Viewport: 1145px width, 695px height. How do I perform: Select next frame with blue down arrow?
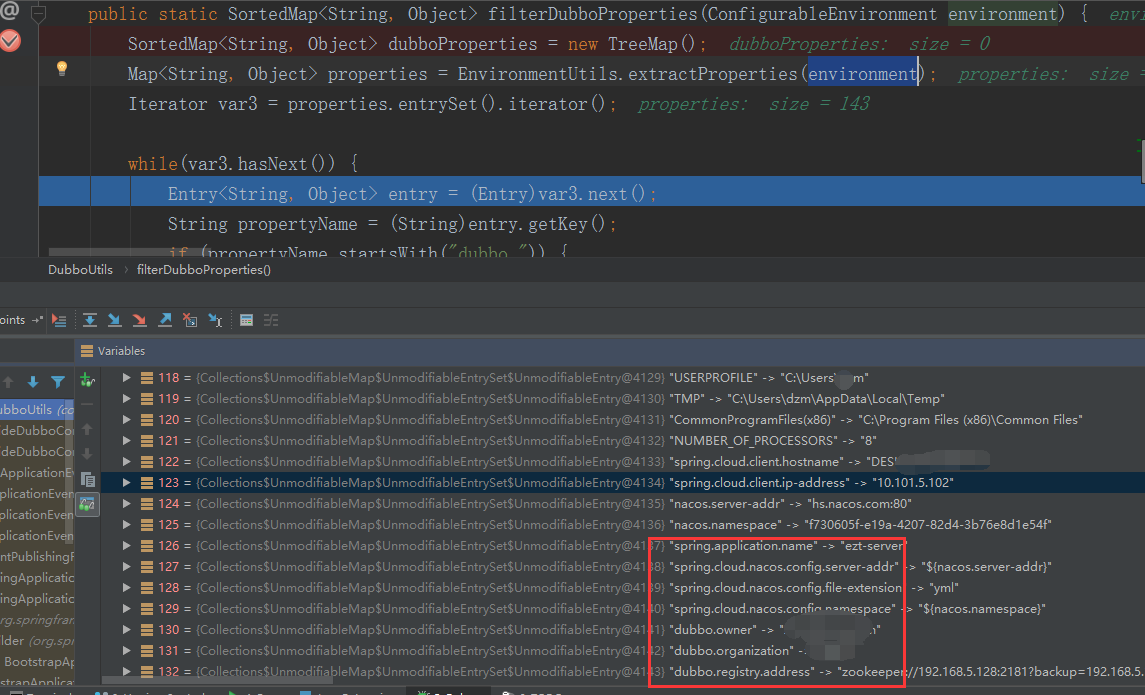click(x=33, y=382)
